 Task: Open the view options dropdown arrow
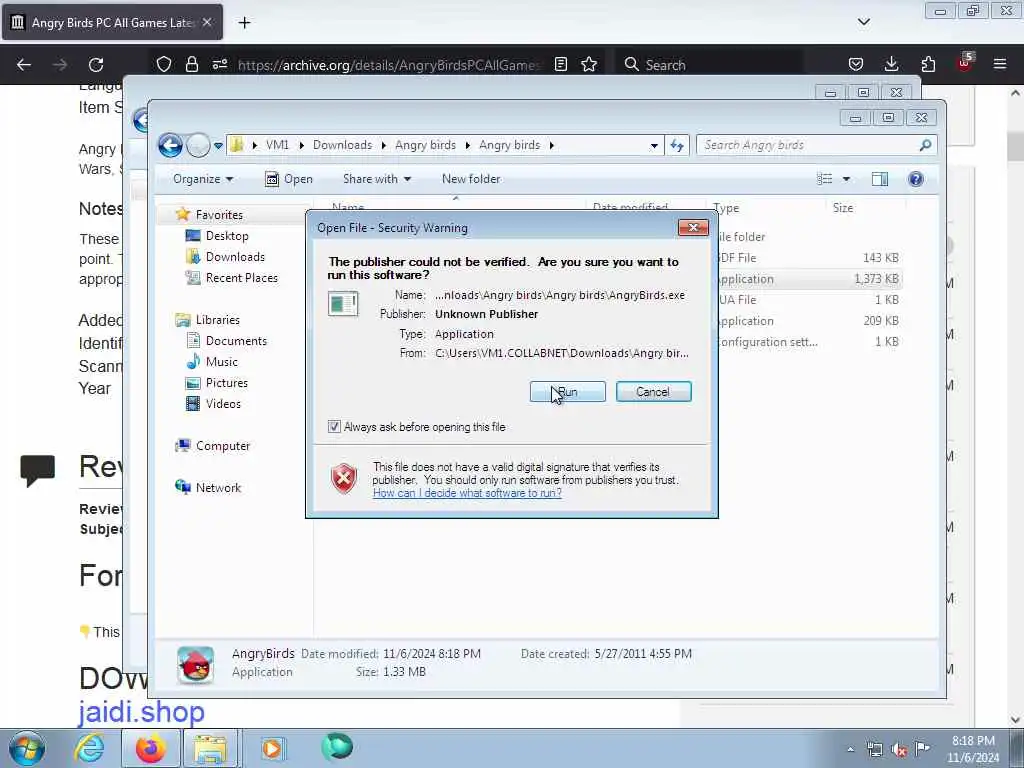click(x=846, y=179)
